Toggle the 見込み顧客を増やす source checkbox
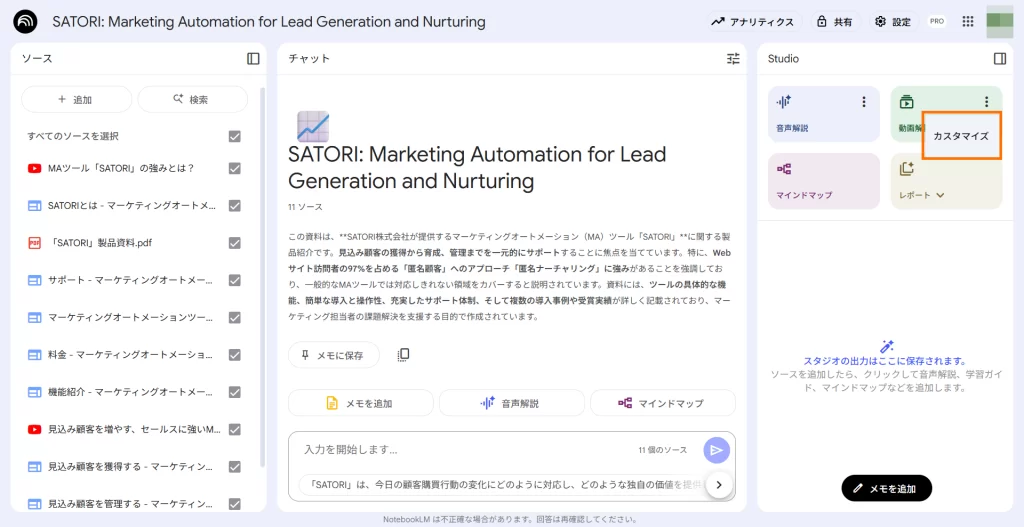 235,429
